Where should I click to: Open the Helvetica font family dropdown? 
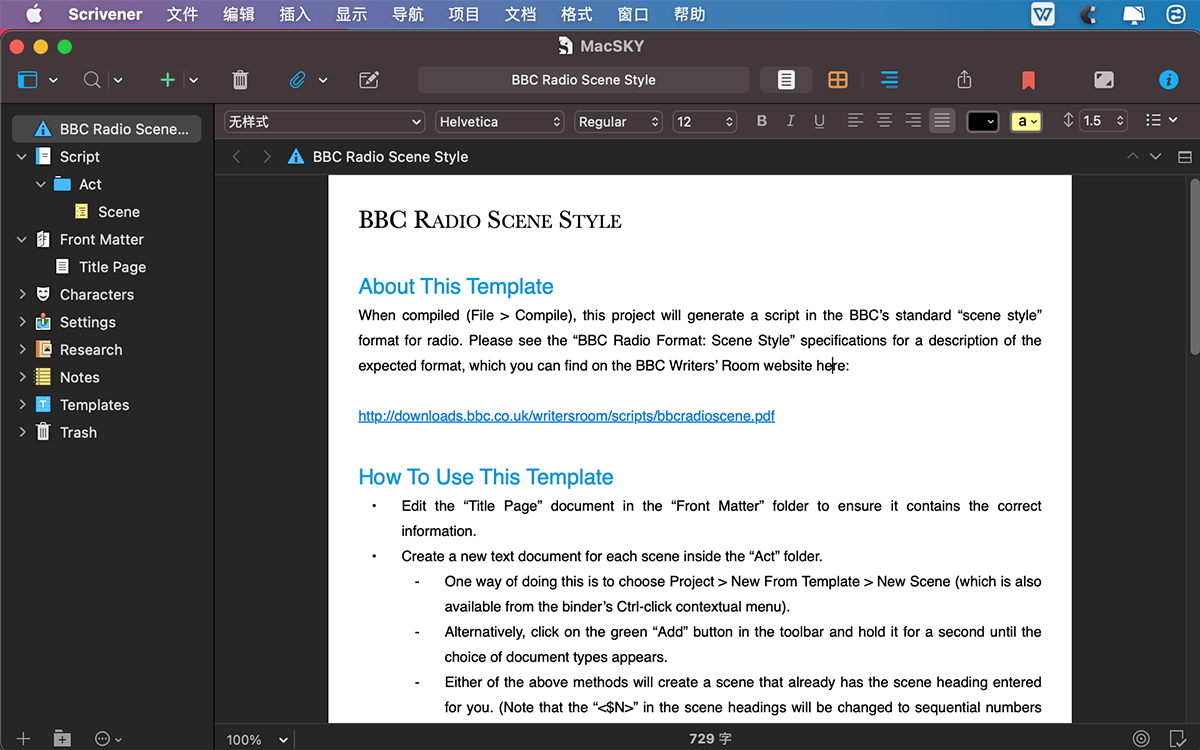pyautogui.click(x=500, y=121)
